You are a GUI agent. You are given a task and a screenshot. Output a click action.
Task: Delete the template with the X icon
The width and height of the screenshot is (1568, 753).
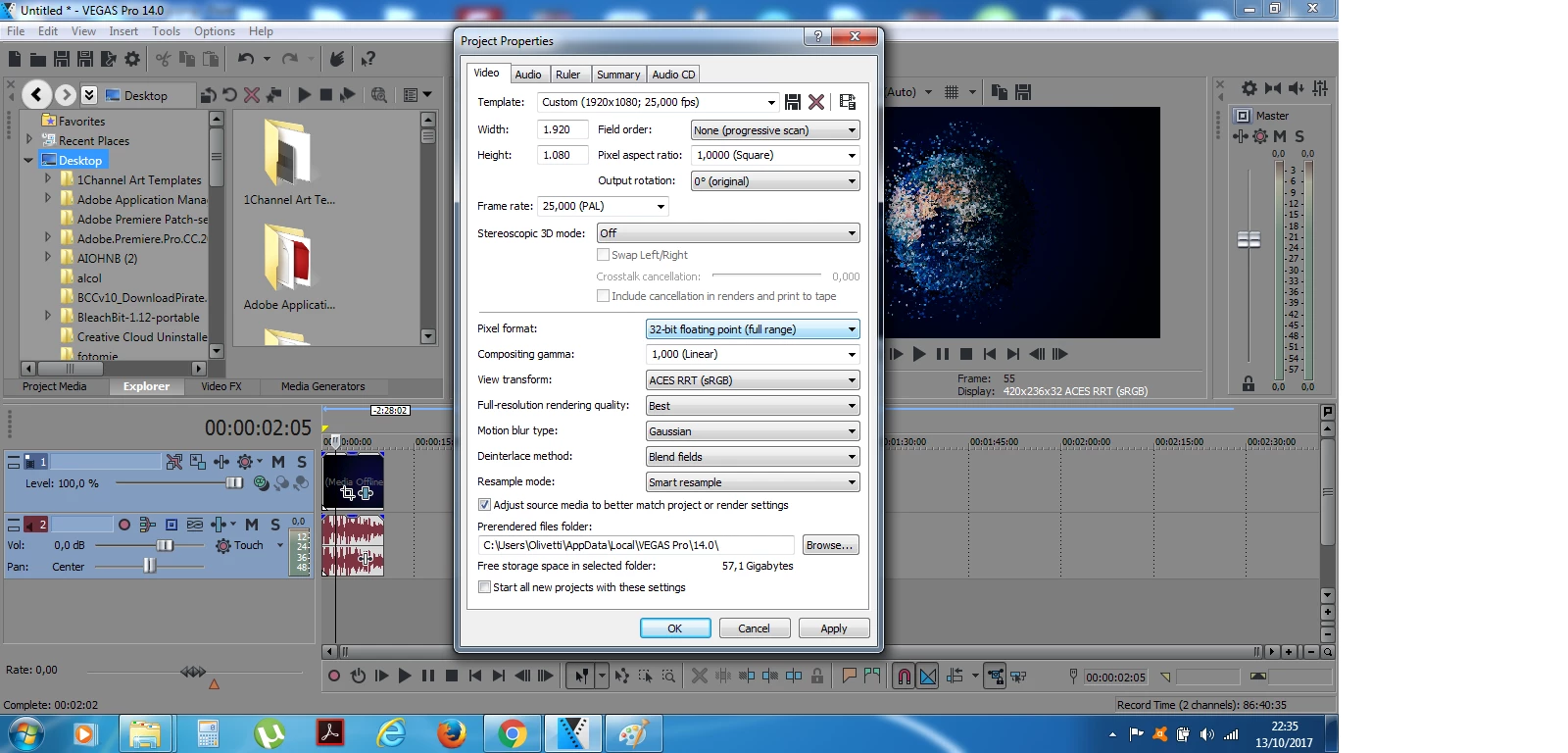[x=816, y=102]
